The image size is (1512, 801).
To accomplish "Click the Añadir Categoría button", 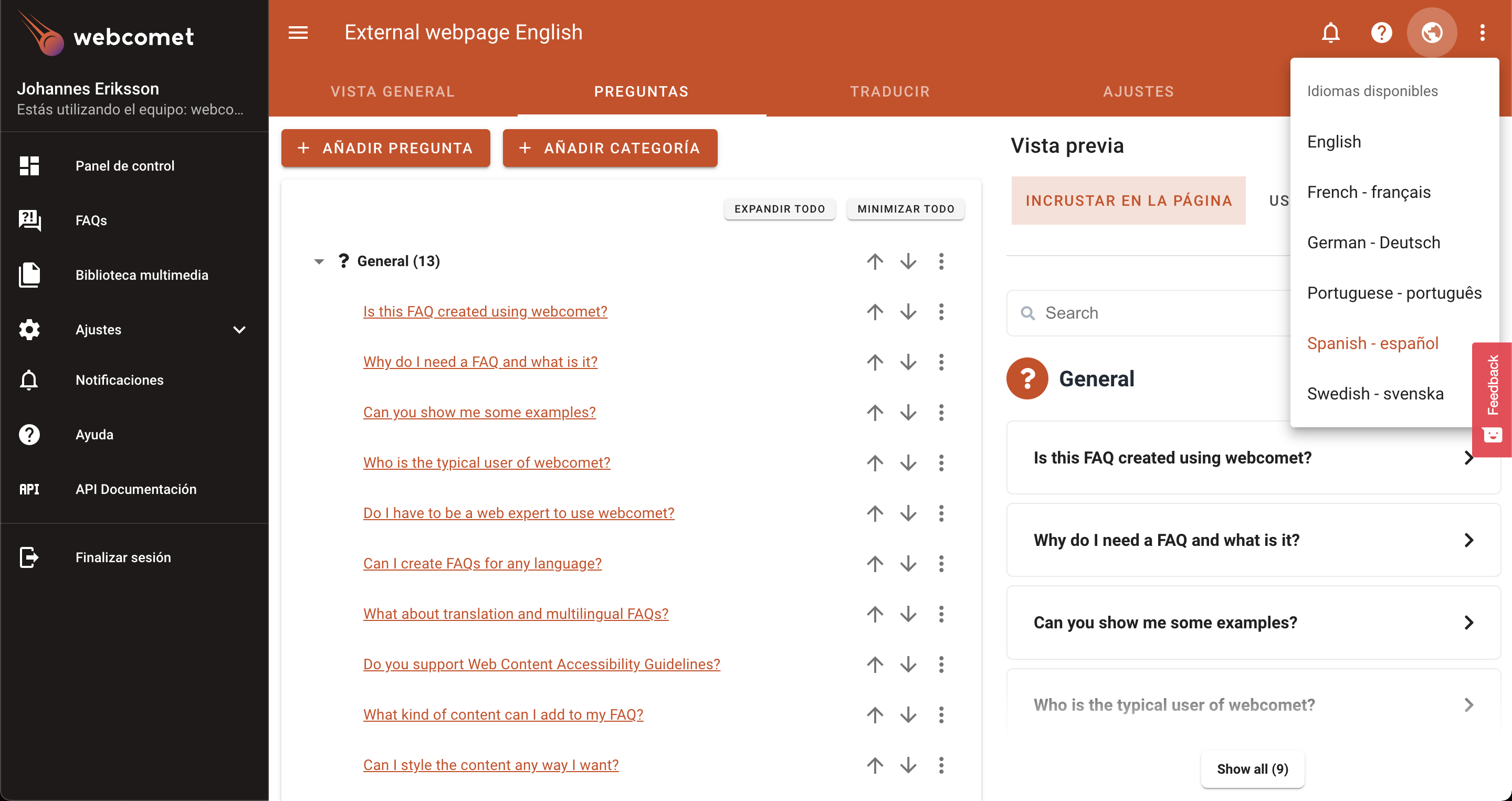I will pos(610,148).
